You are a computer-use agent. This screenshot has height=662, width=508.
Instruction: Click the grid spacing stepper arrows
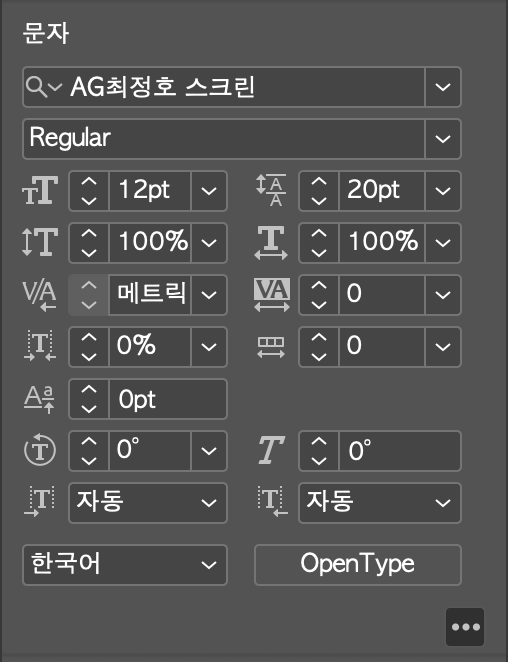[x=319, y=347]
